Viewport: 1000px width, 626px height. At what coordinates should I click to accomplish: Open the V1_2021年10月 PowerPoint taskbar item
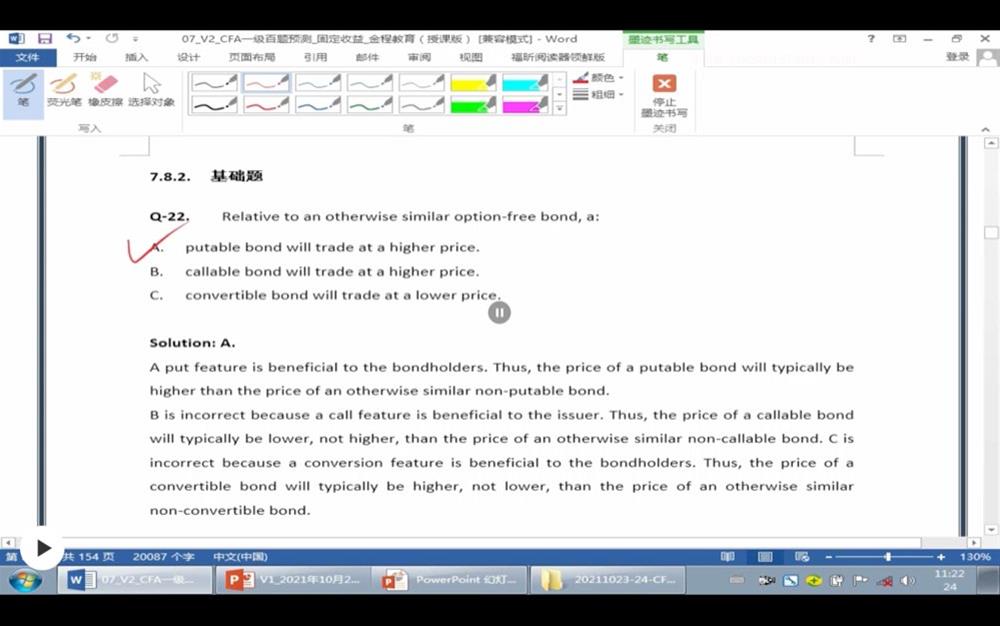coord(292,580)
